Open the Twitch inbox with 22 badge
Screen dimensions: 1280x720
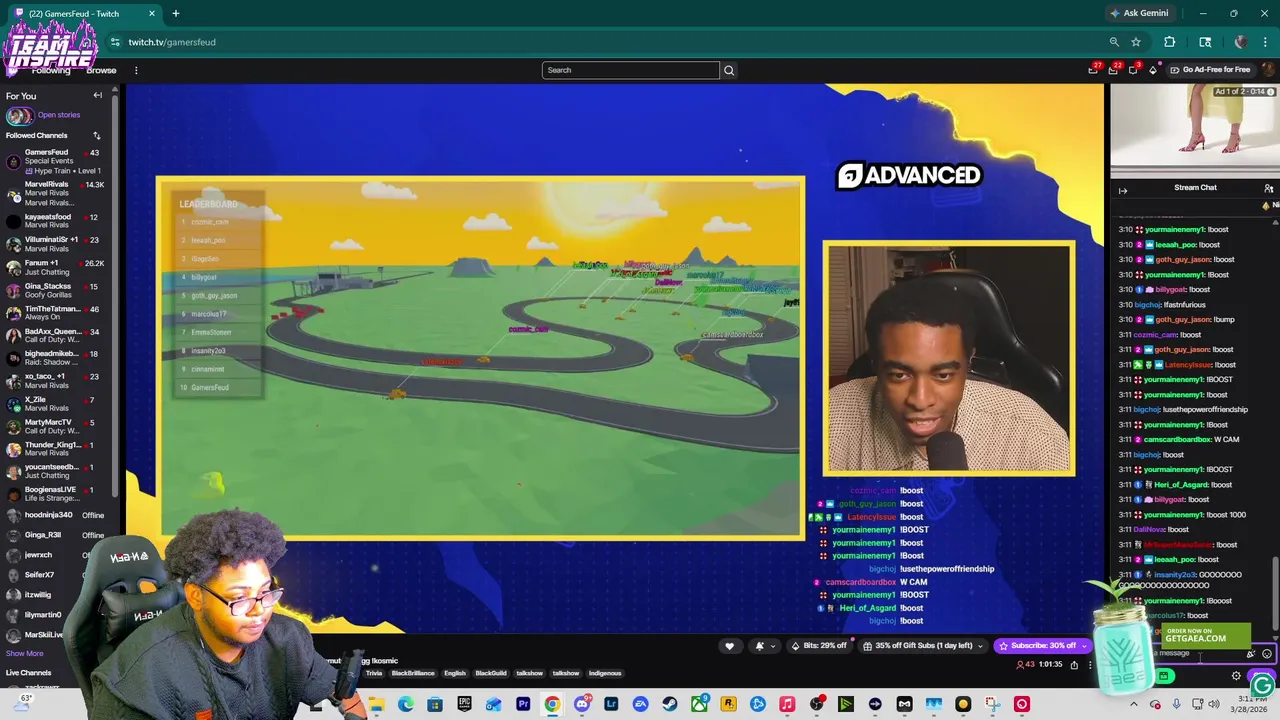pos(1113,70)
